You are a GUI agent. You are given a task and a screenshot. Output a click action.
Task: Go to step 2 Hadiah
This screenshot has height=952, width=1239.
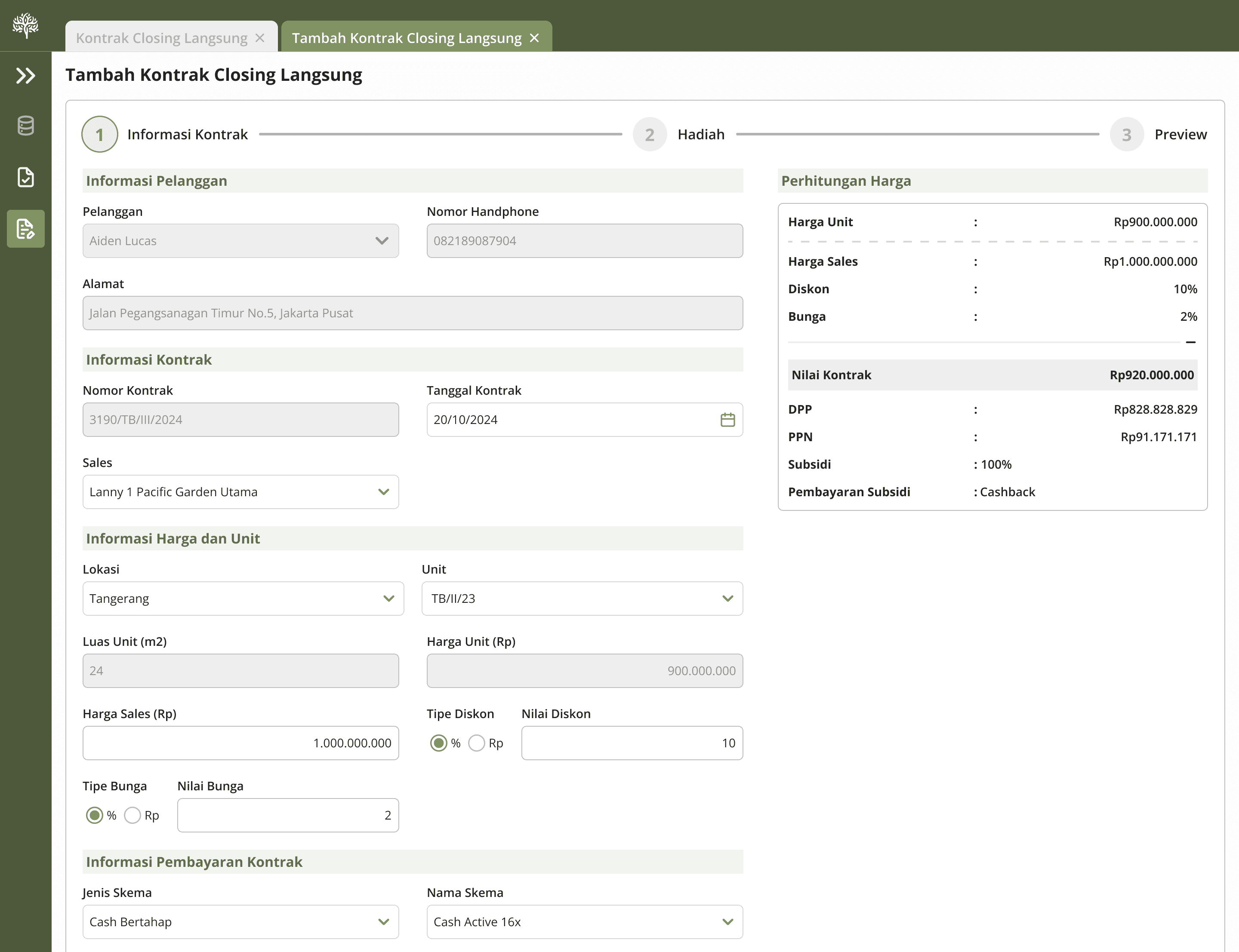point(679,134)
